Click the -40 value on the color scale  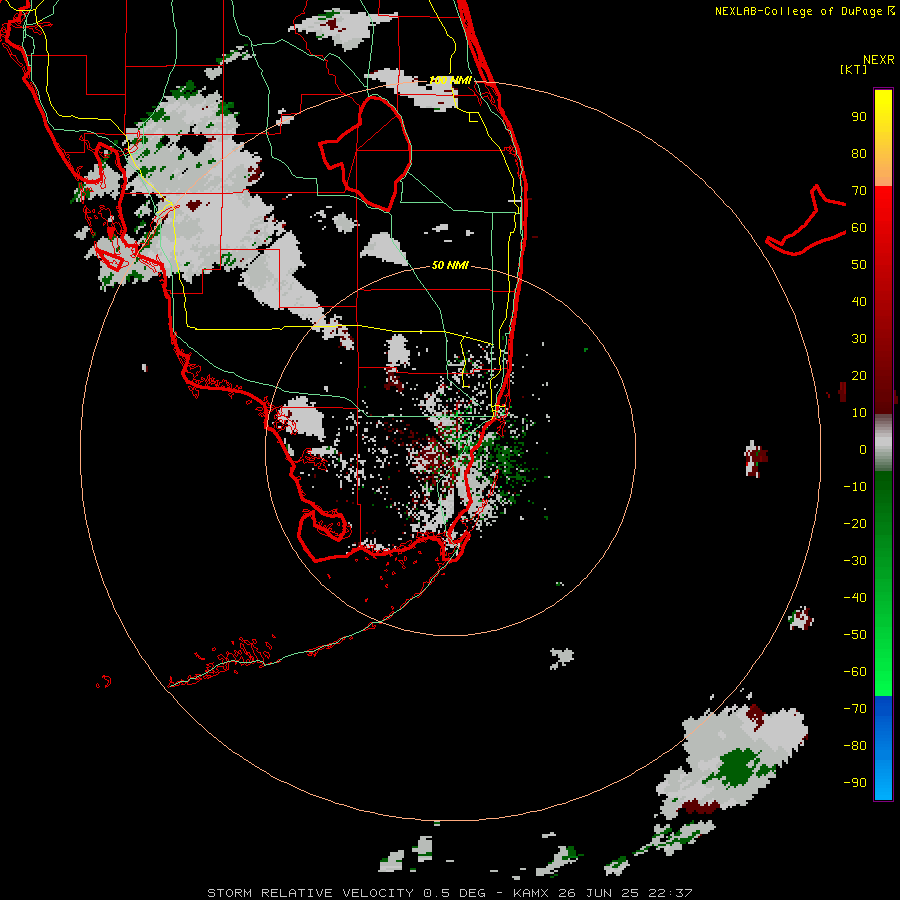coord(855,598)
